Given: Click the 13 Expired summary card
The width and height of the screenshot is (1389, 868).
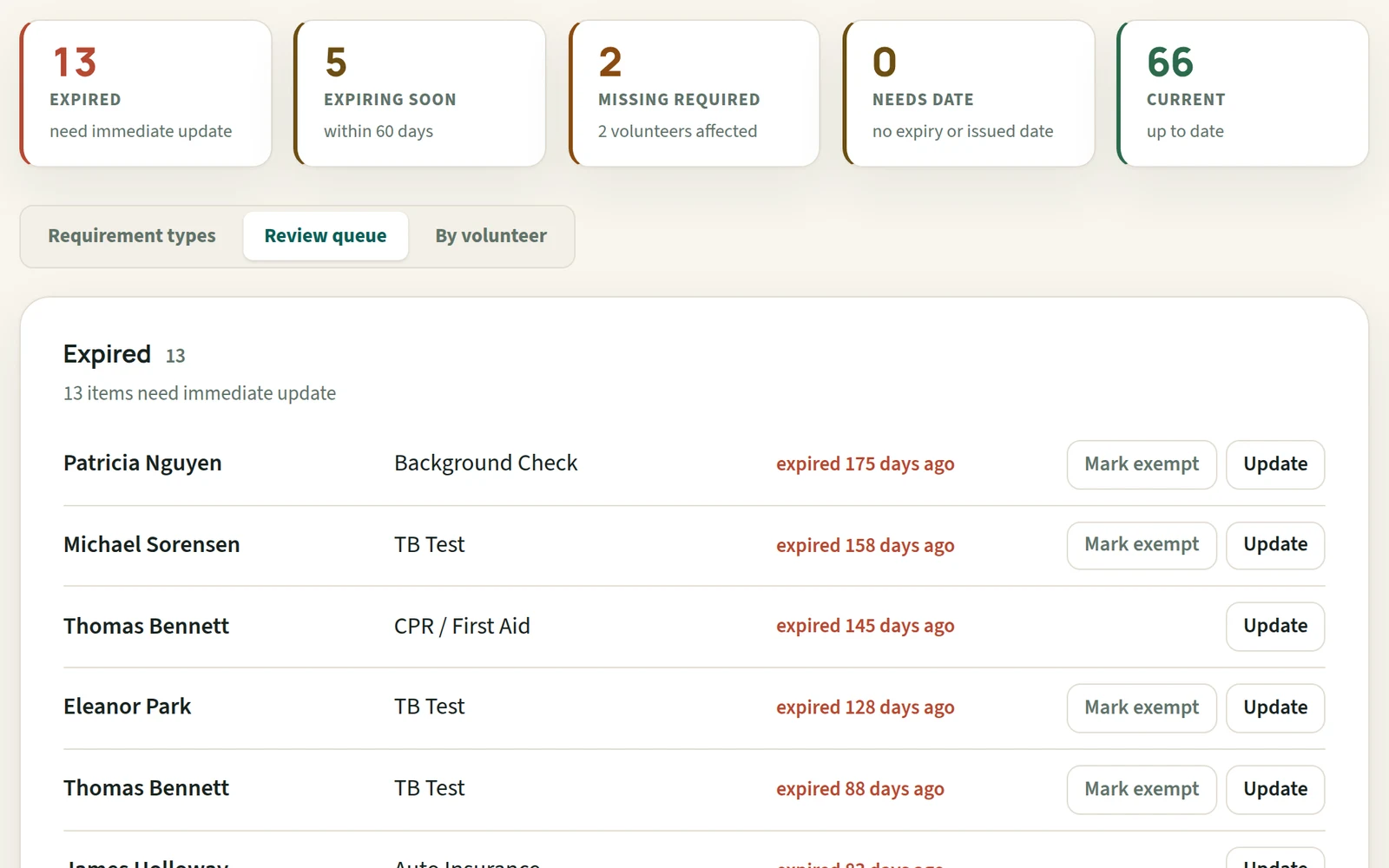Looking at the screenshot, I should [x=146, y=94].
